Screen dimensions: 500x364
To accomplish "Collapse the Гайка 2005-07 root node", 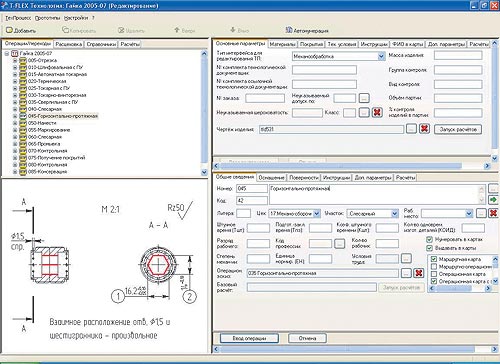I will pyautogui.click(x=7, y=53).
